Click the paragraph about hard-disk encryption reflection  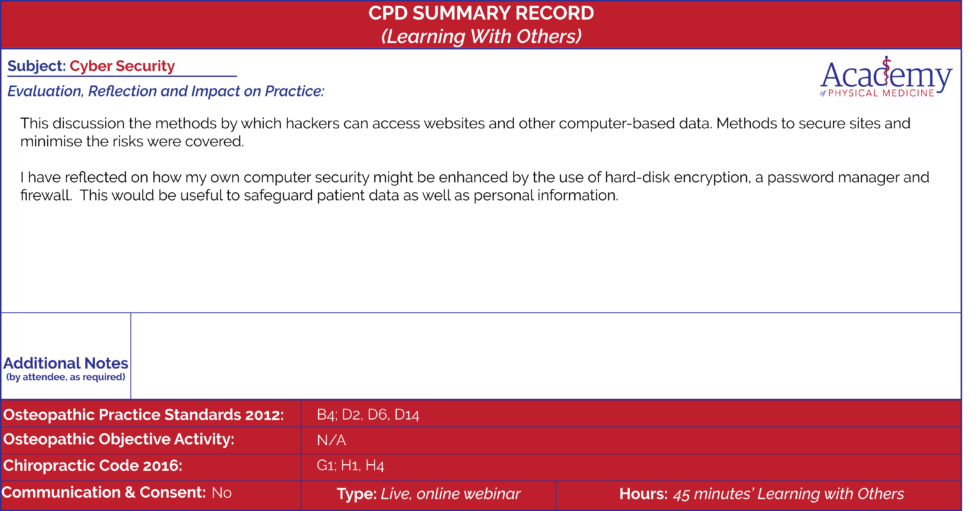point(474,186)
